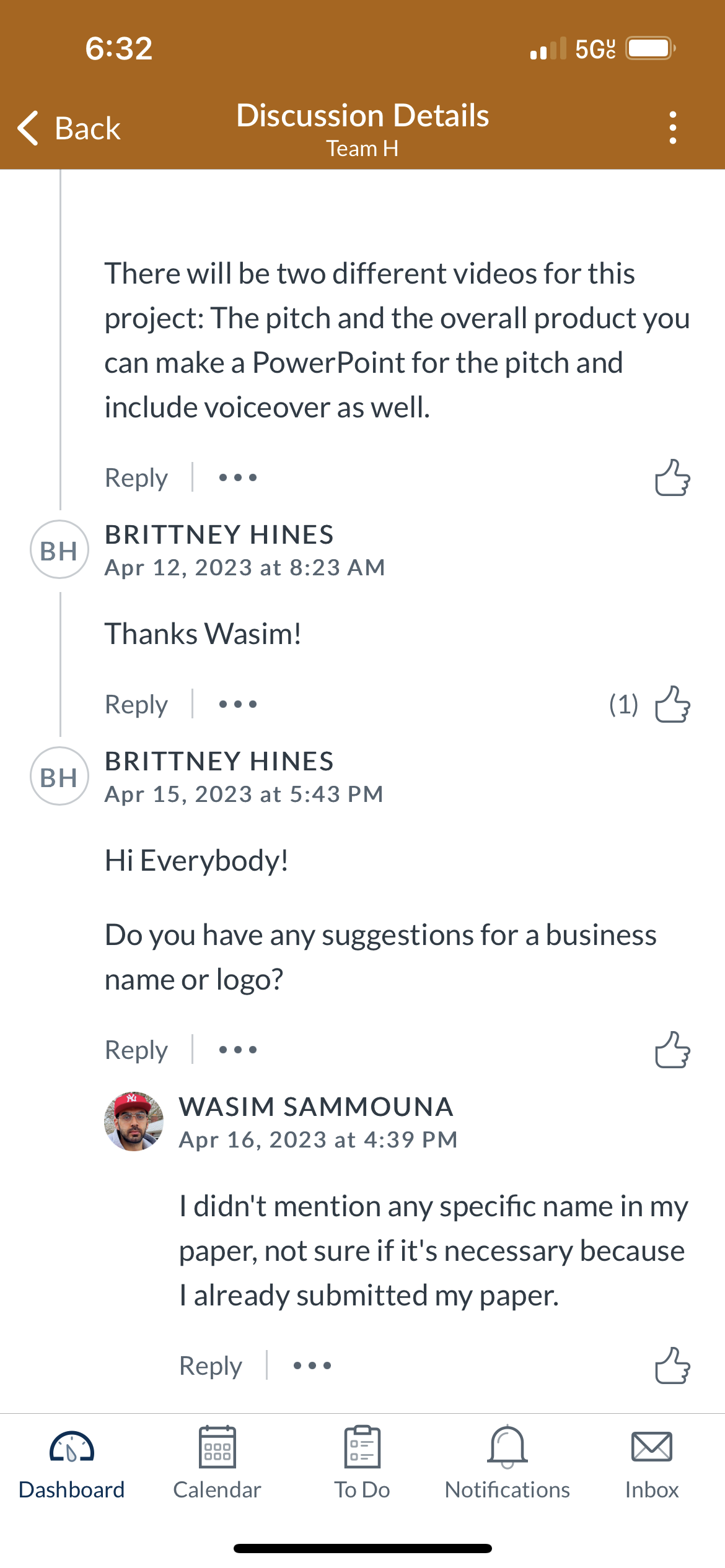Open more options under 'Thanks Wasim!'
This screenshot has width=725, height=1568.
(238, 704)
